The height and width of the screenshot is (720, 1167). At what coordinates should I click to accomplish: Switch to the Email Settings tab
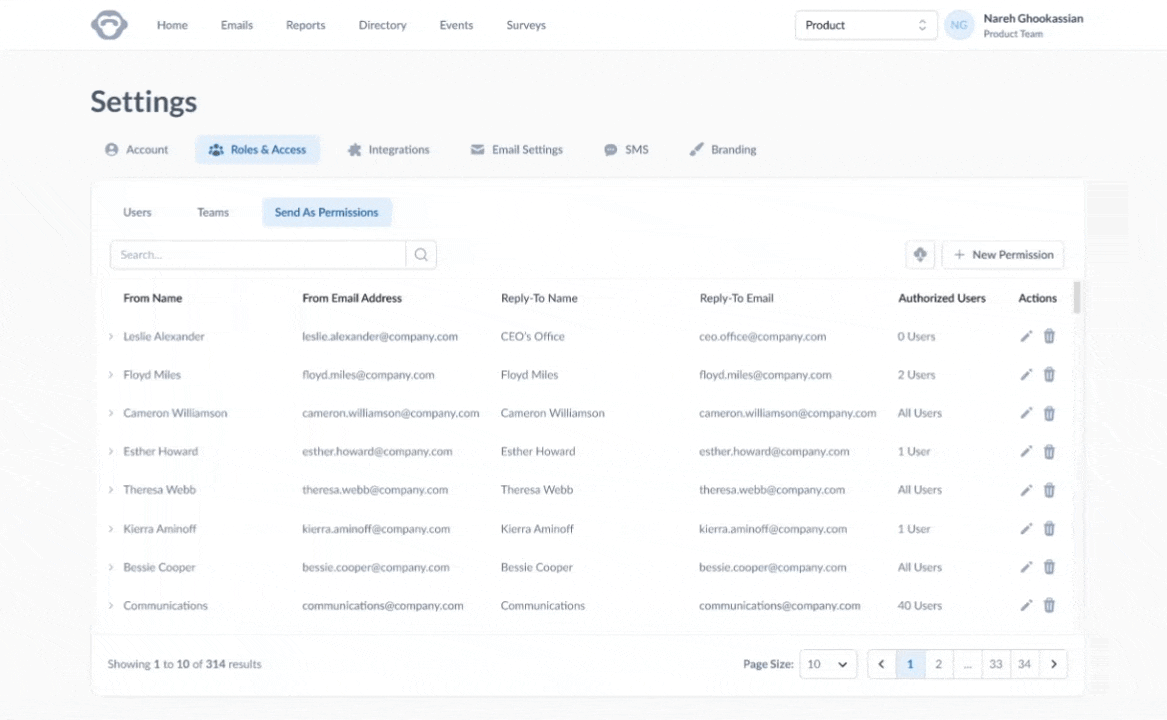point(516,150)
